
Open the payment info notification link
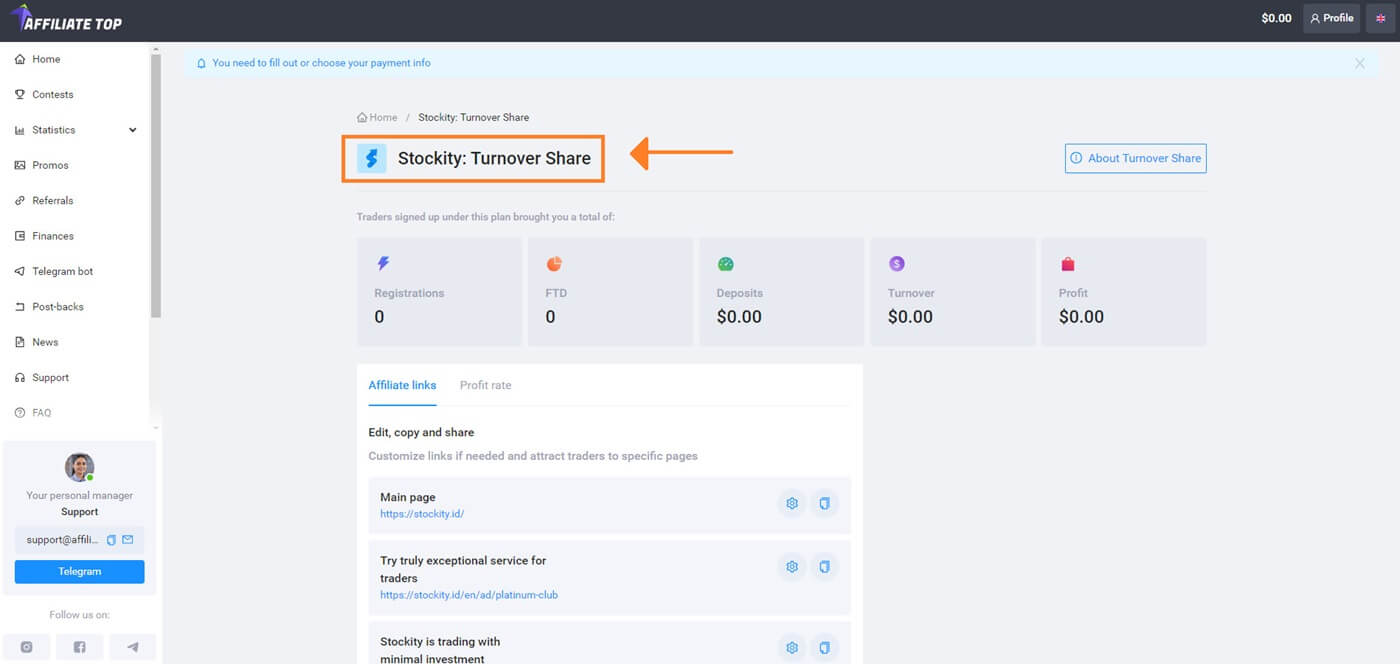[321, 63]
